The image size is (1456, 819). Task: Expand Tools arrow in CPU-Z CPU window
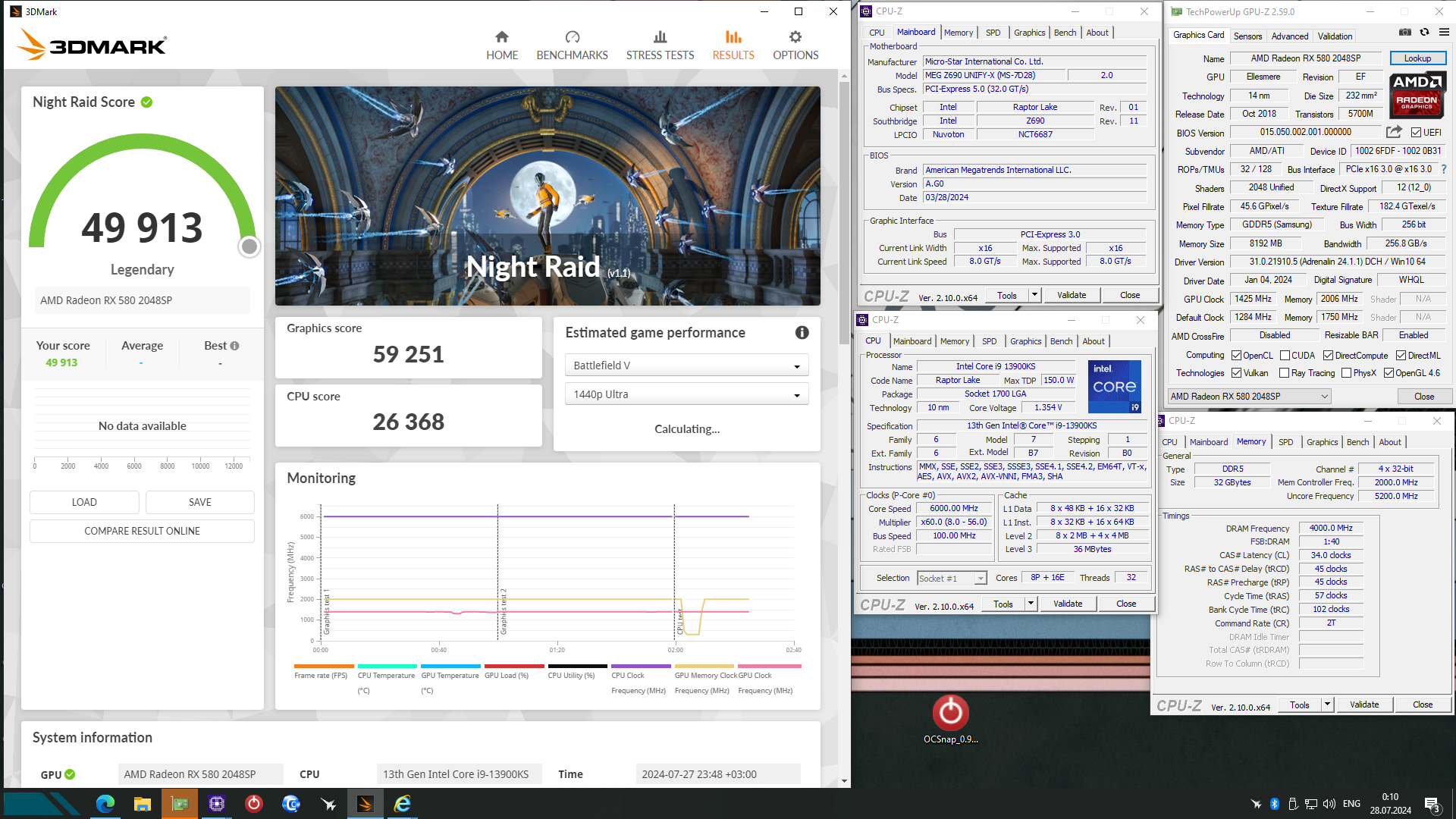pyautogui.click(x=1031, y=604)
